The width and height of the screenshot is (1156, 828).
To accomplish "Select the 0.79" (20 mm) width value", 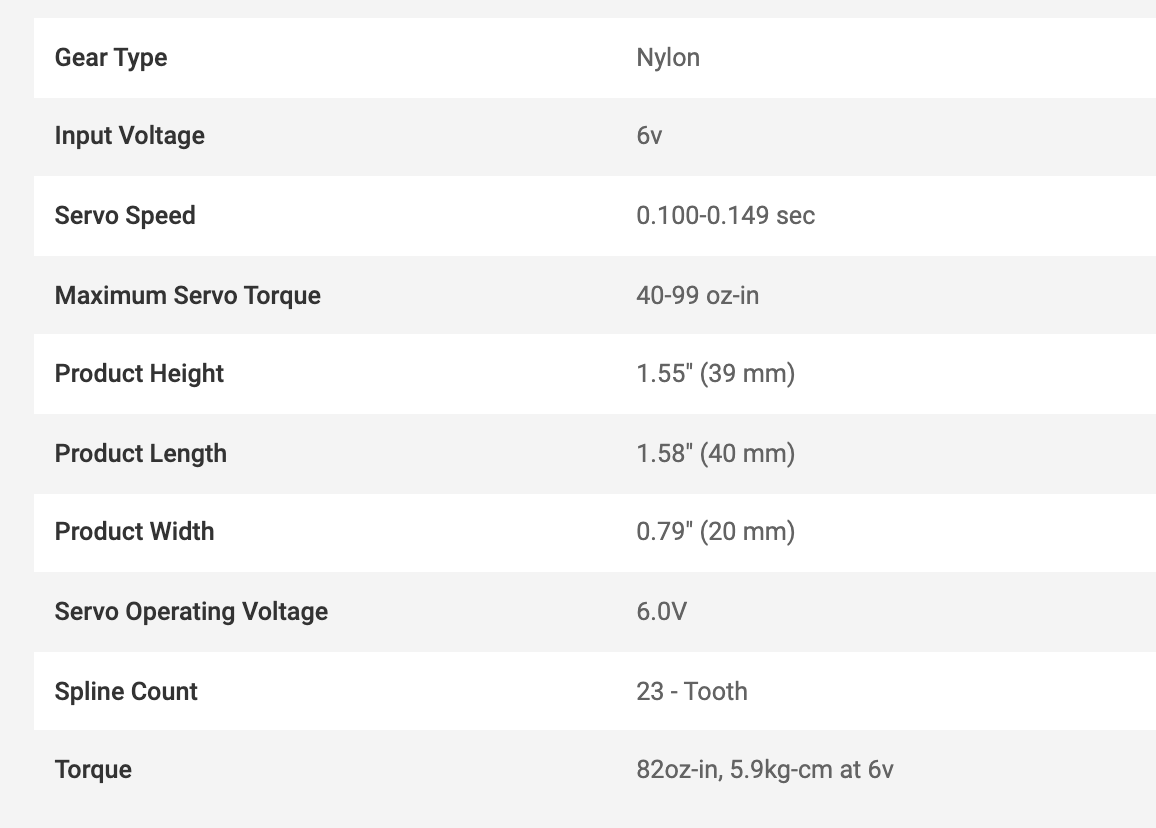I will pos(715,532).
